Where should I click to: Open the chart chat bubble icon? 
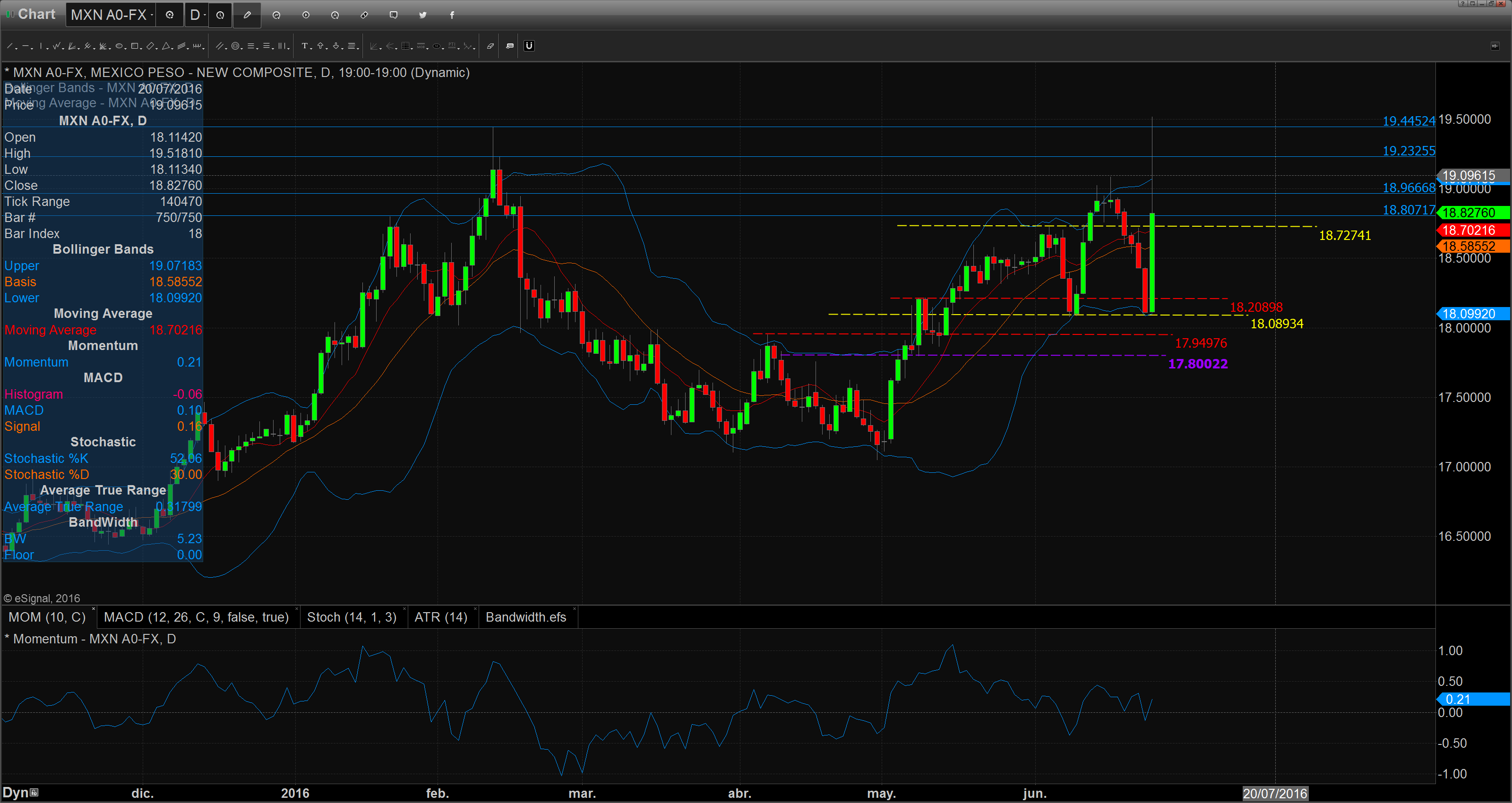394,15
